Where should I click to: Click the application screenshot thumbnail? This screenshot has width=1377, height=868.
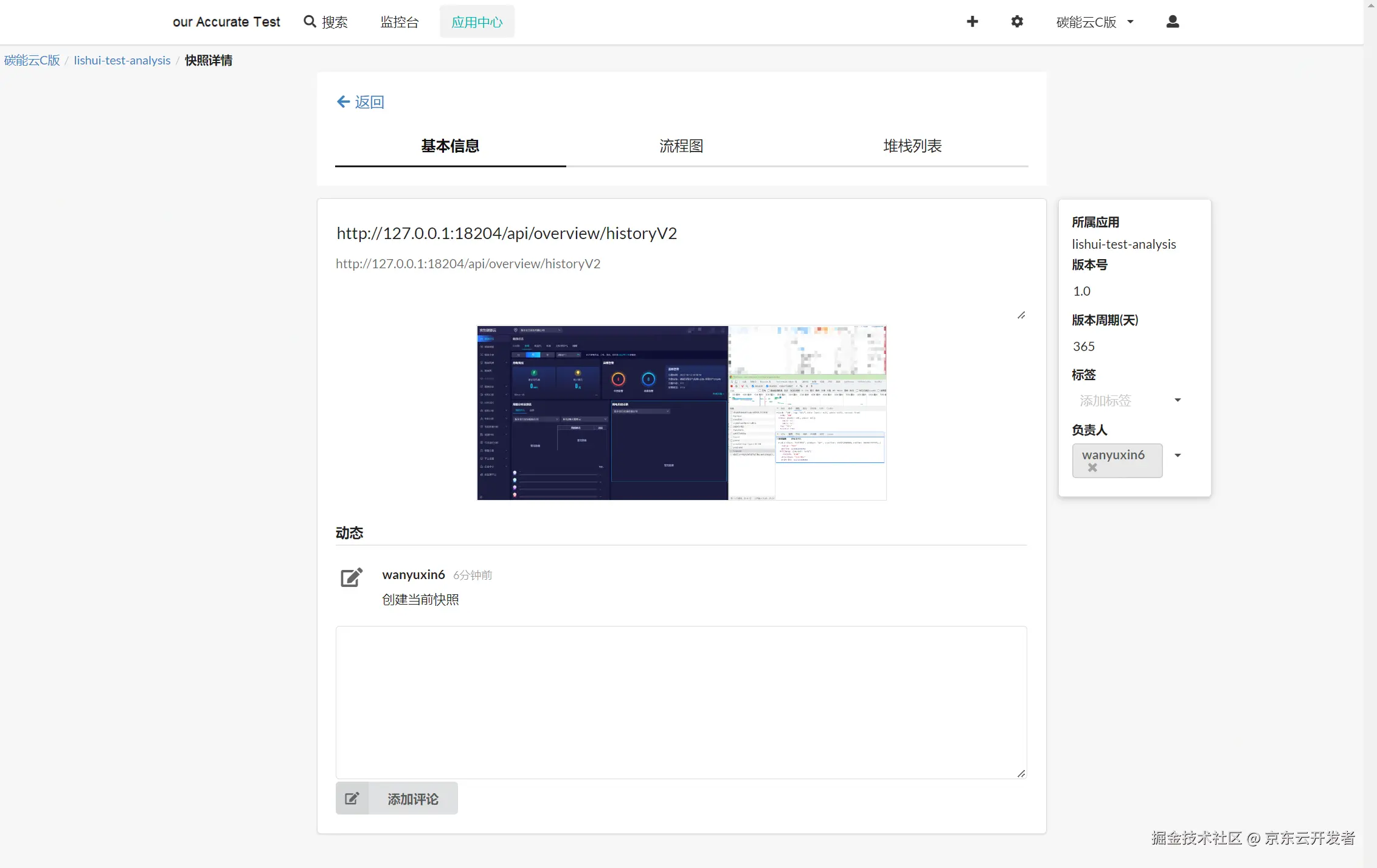(680, 412)
